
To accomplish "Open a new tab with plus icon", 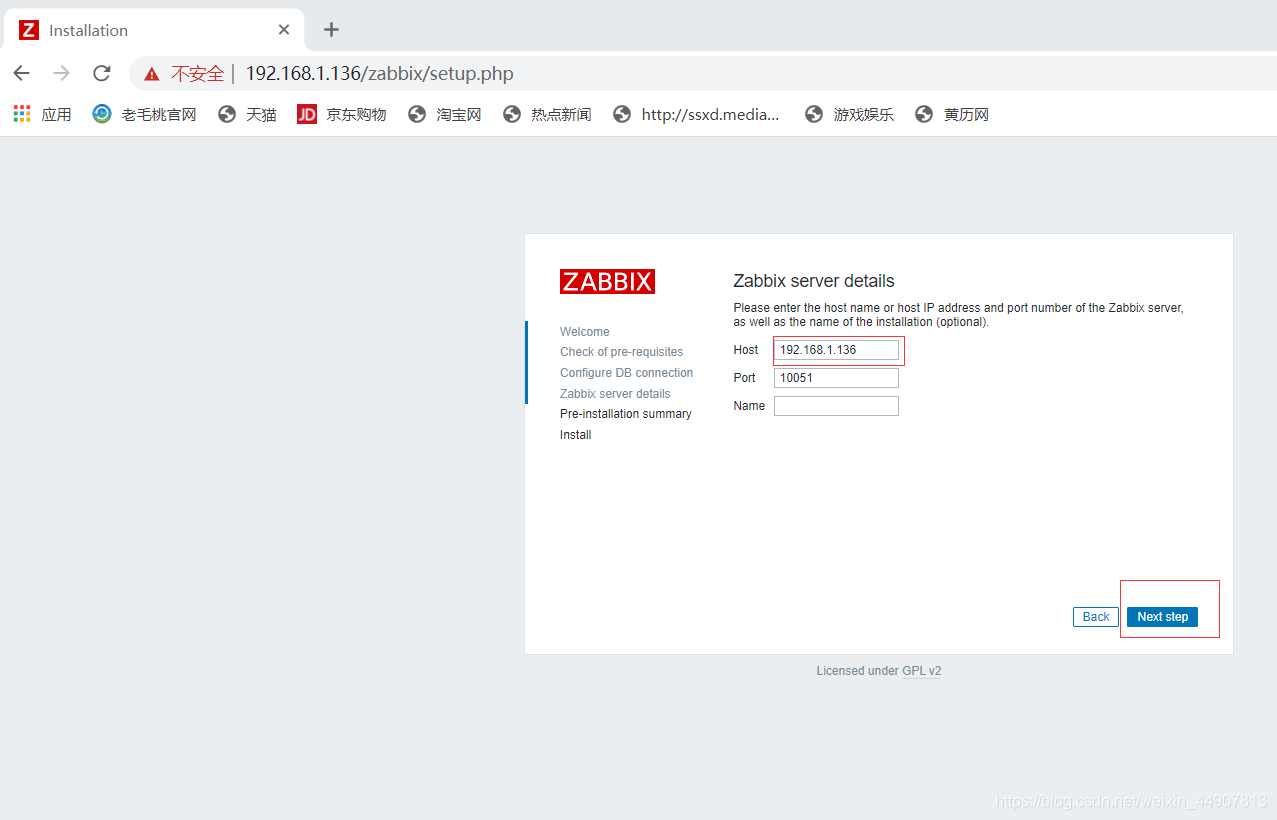I will pos(331,30).
